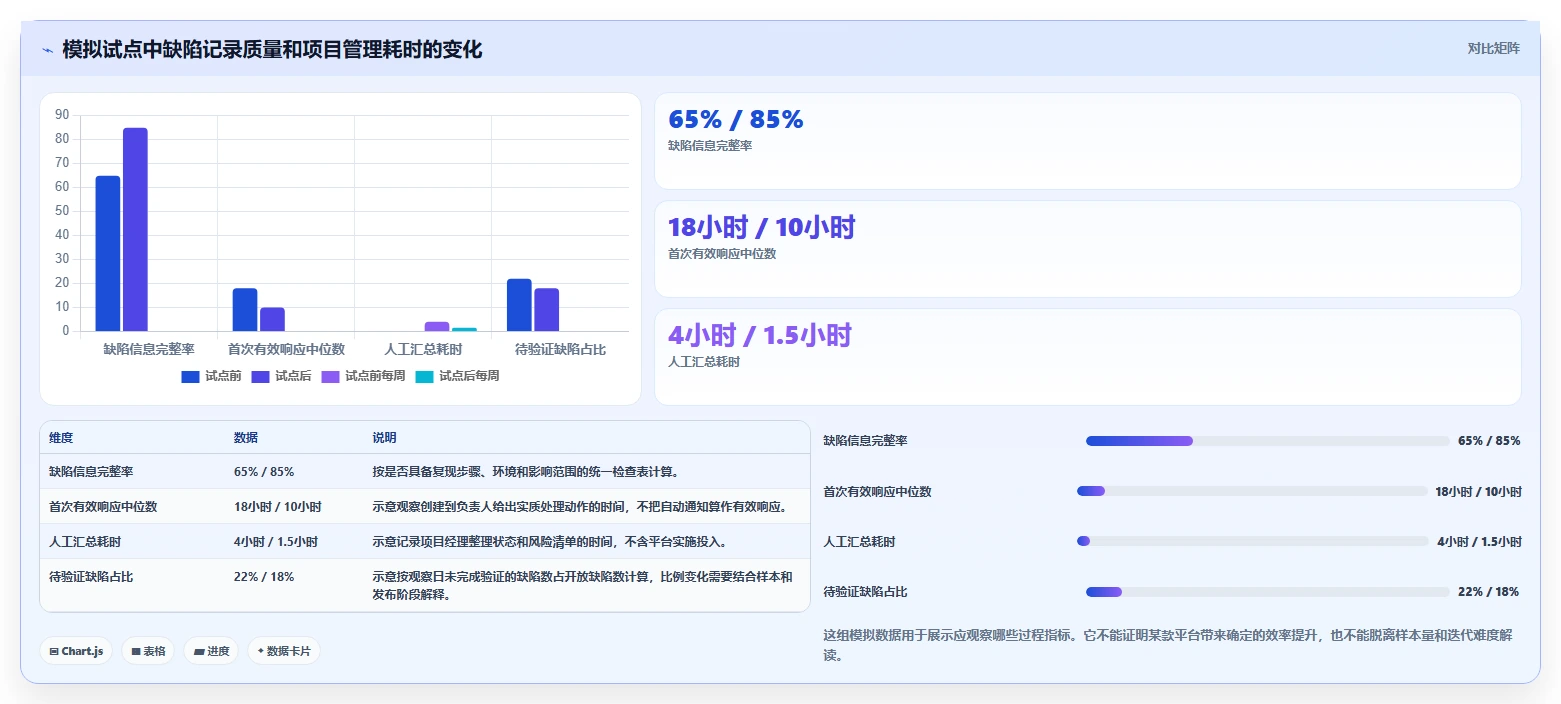Click the 22% / 18% table cell
The image size is (1561, 704).
264,576
